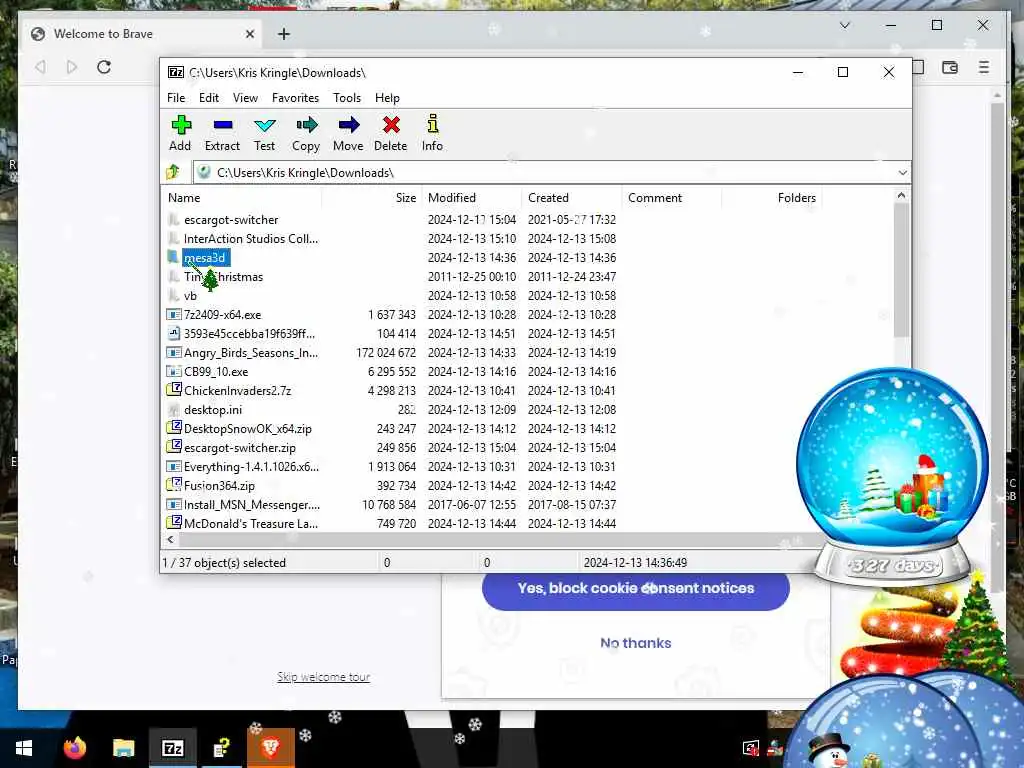Click the Copy toolbar icon
Screen dimensions: 1024x768
pos(306,125)
